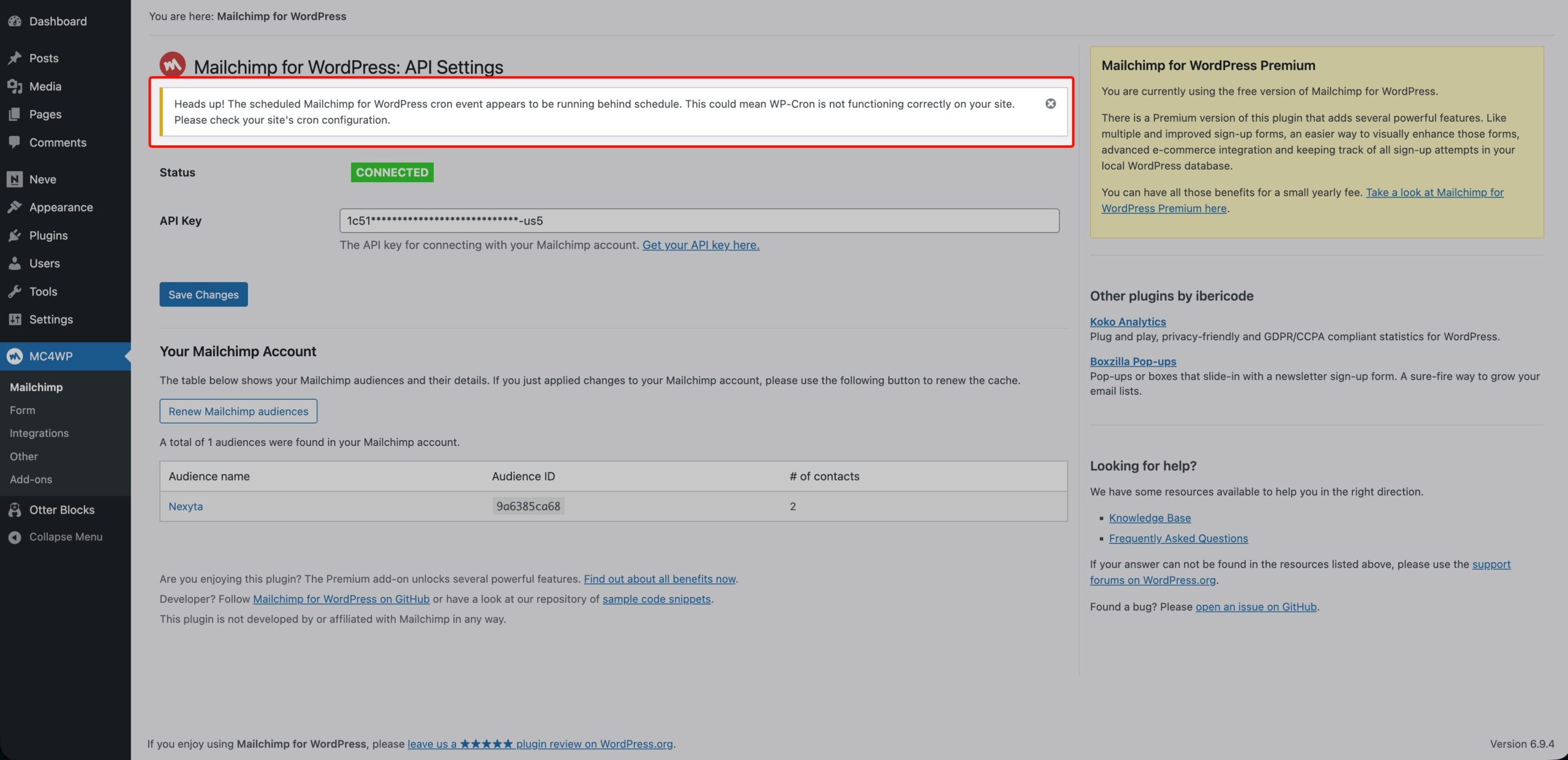Open the Nexyta audience link
The height and width of the screenshot is (760, 1568).
click(x=186, y=506)
